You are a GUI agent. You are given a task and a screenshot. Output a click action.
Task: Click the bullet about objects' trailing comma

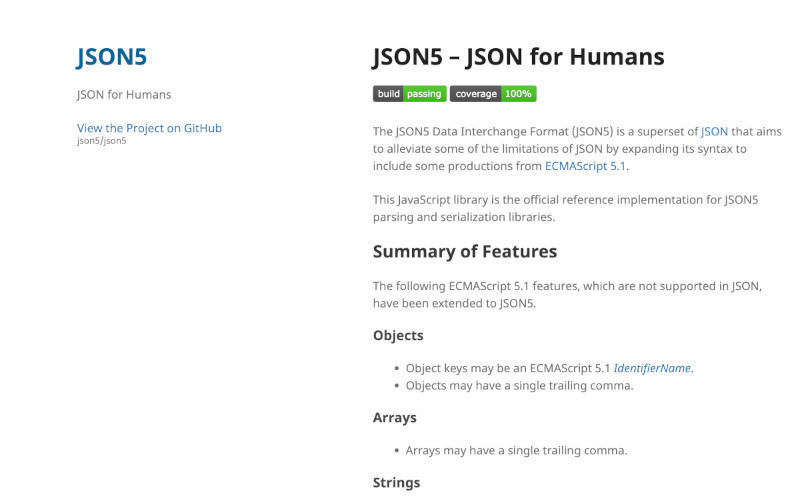click(x=519, y=385)
